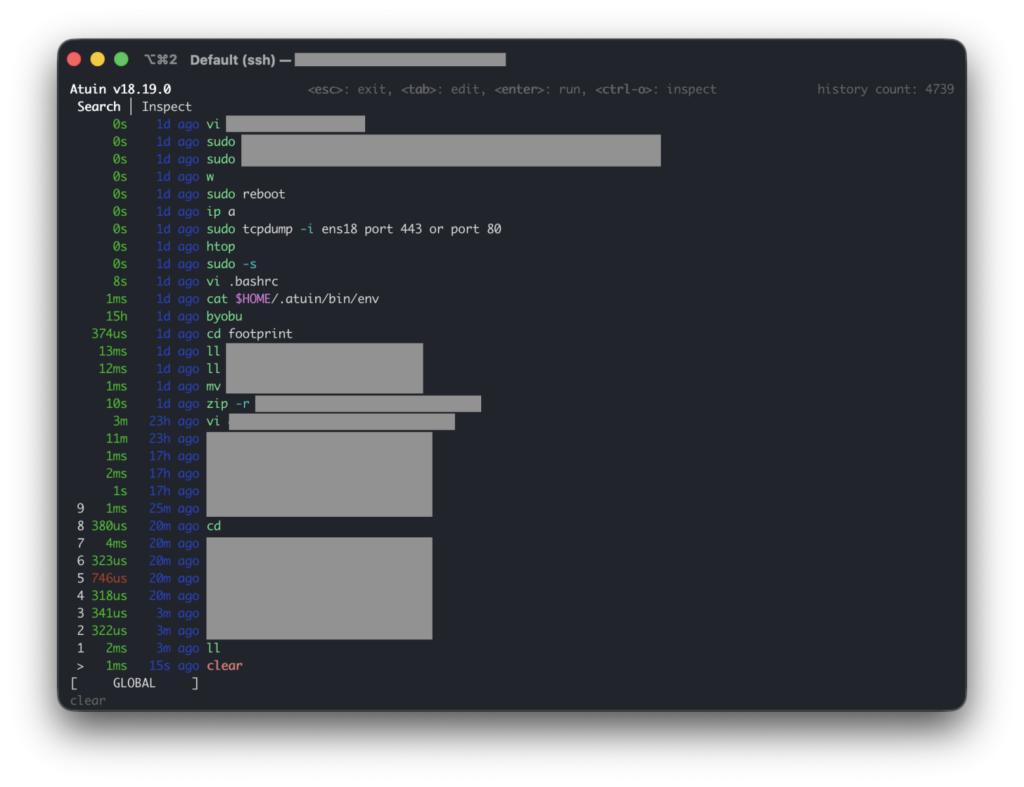
Task: Select the 'cd' entry numbered 8
Action: pos(214,526)
